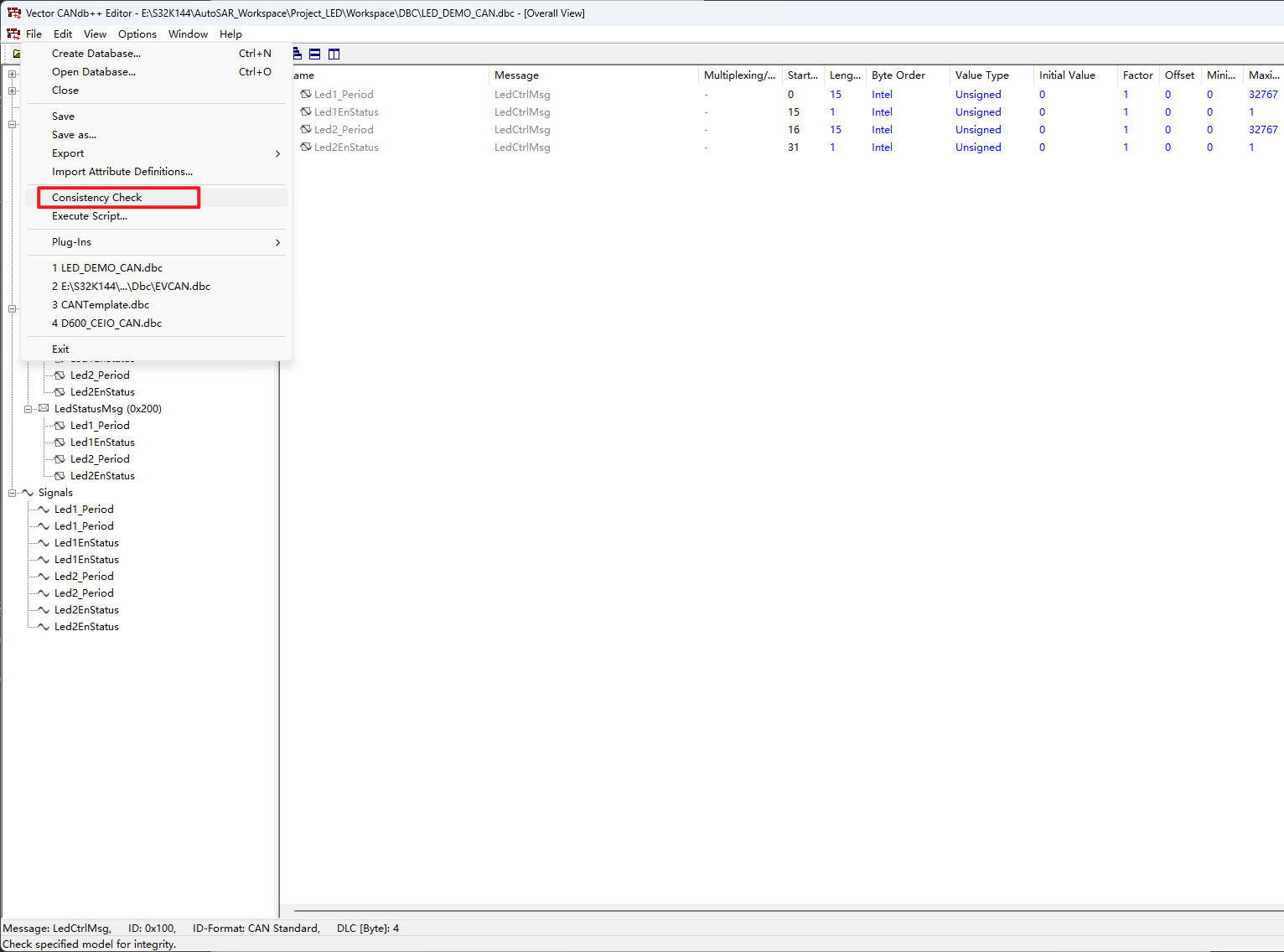Image resolution: width=1284 pixels, height=952 pixels.
Task: Select Save as... menu entry
Action: [74, 135]
